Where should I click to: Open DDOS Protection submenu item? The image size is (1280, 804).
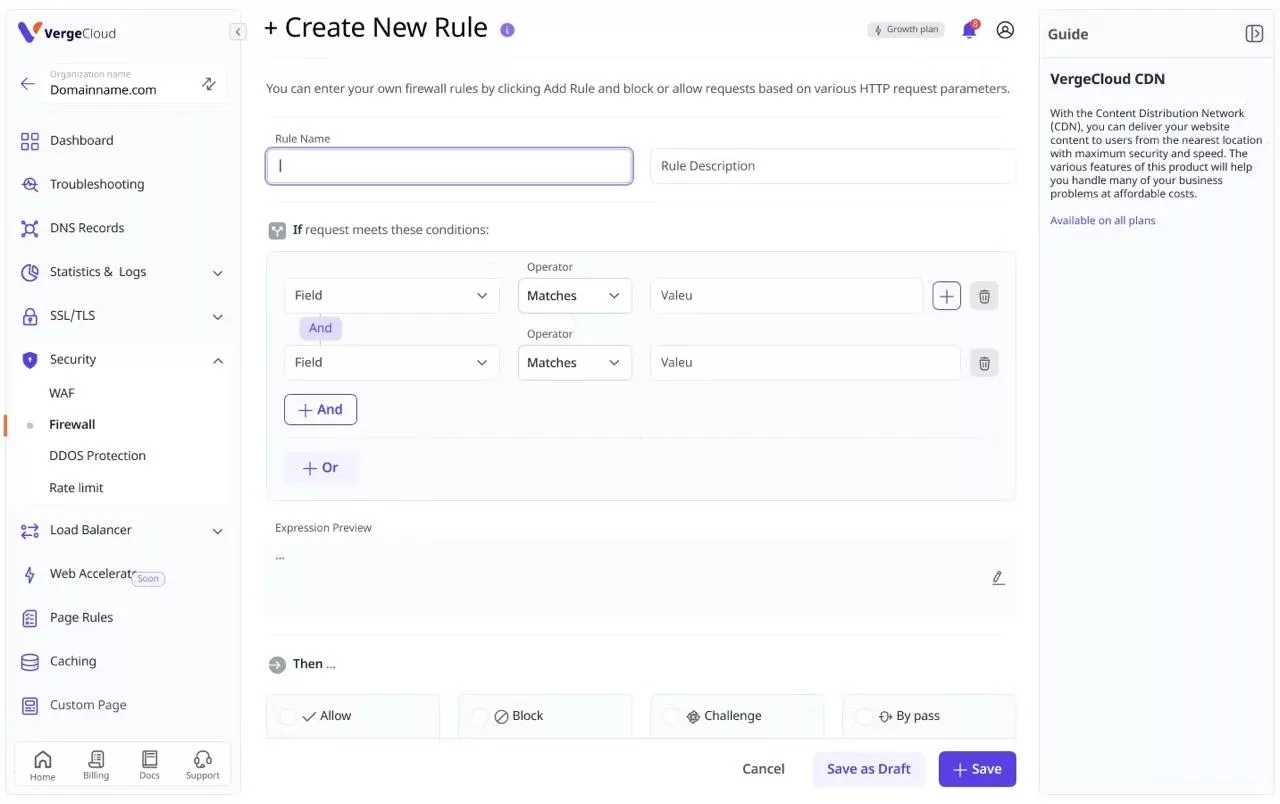point(97,456)
